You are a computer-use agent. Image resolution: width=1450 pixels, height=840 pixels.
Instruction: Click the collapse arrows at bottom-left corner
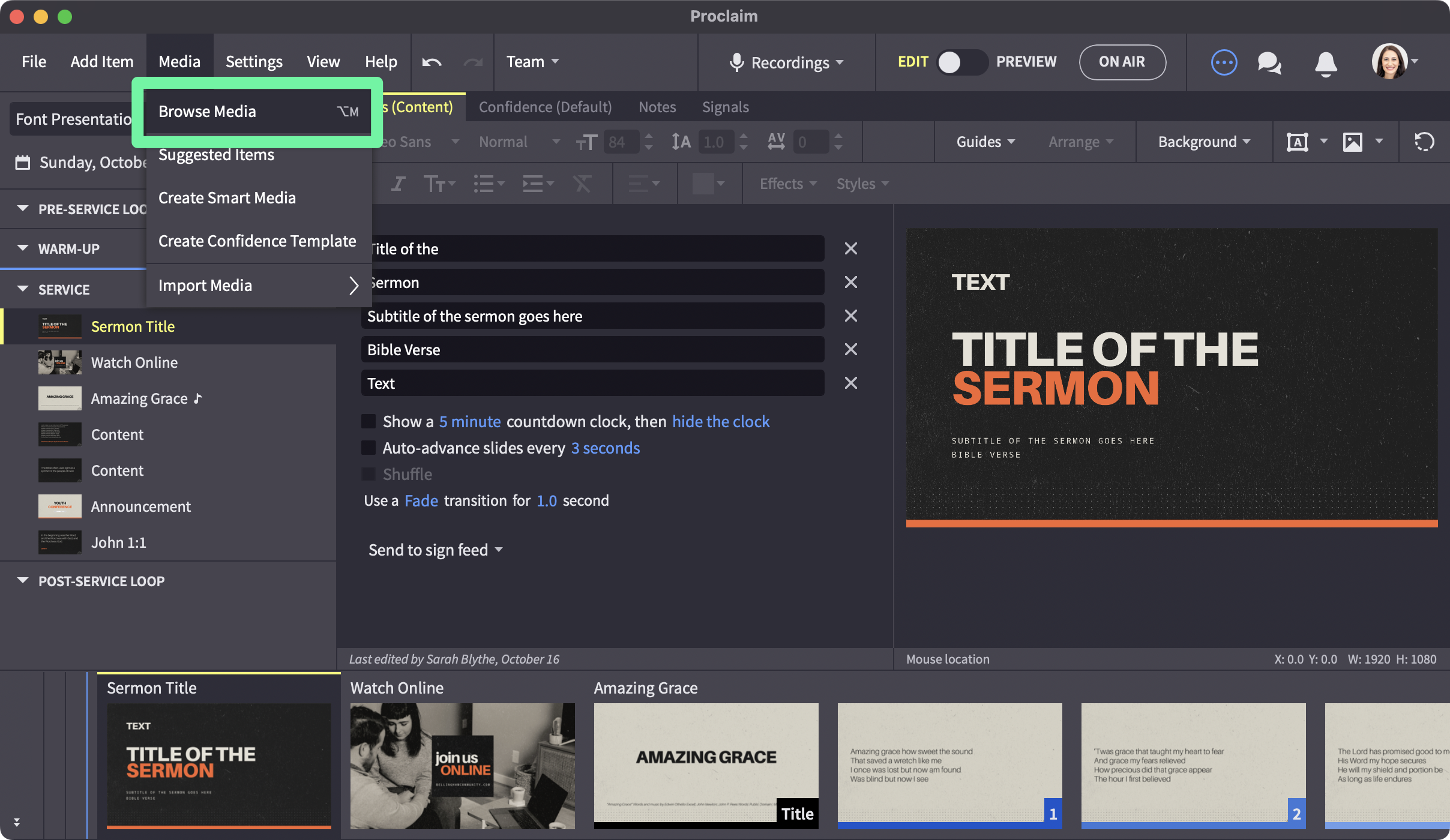pos(17,822)
